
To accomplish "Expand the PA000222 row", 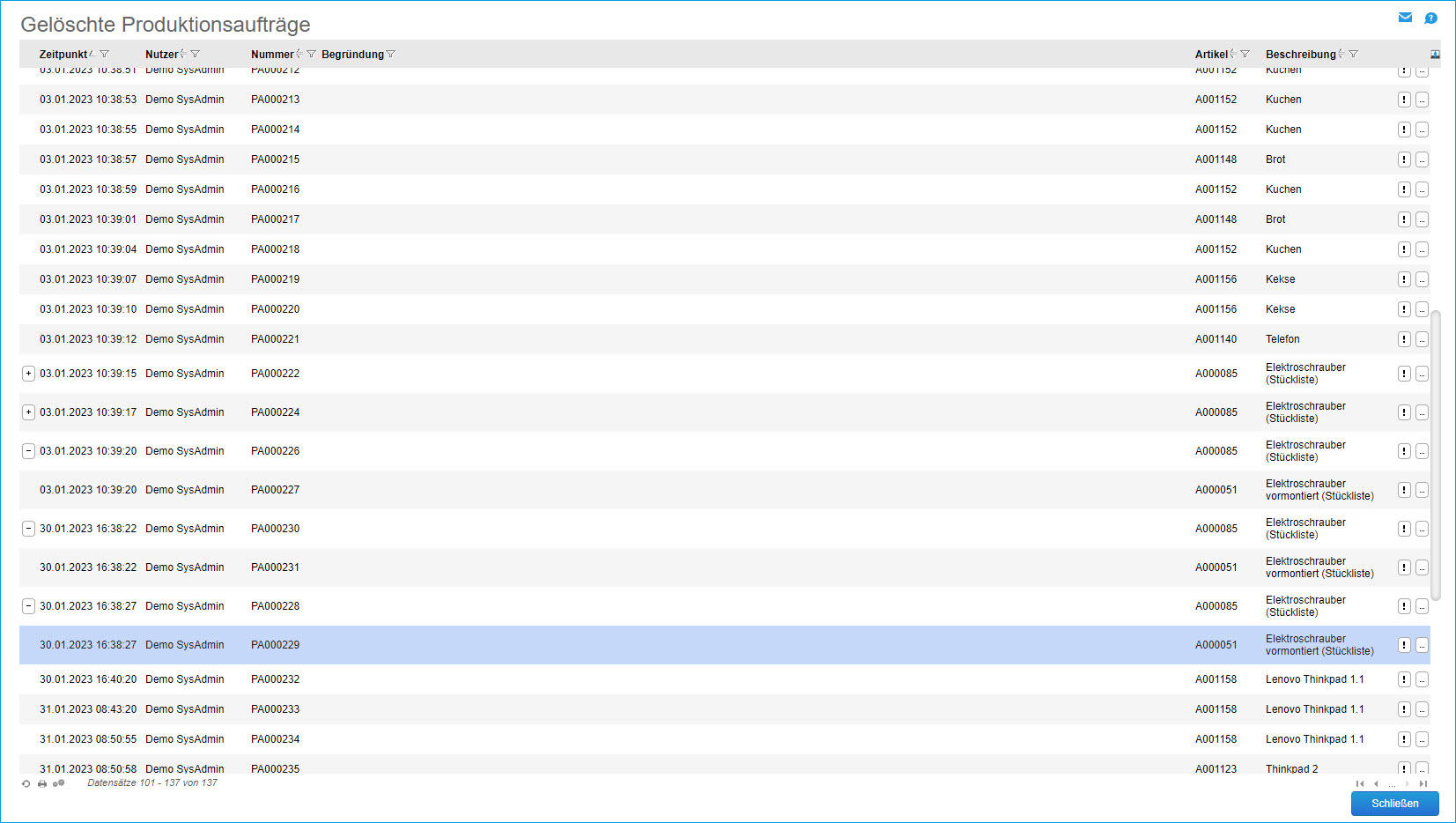I will (28, 374).
